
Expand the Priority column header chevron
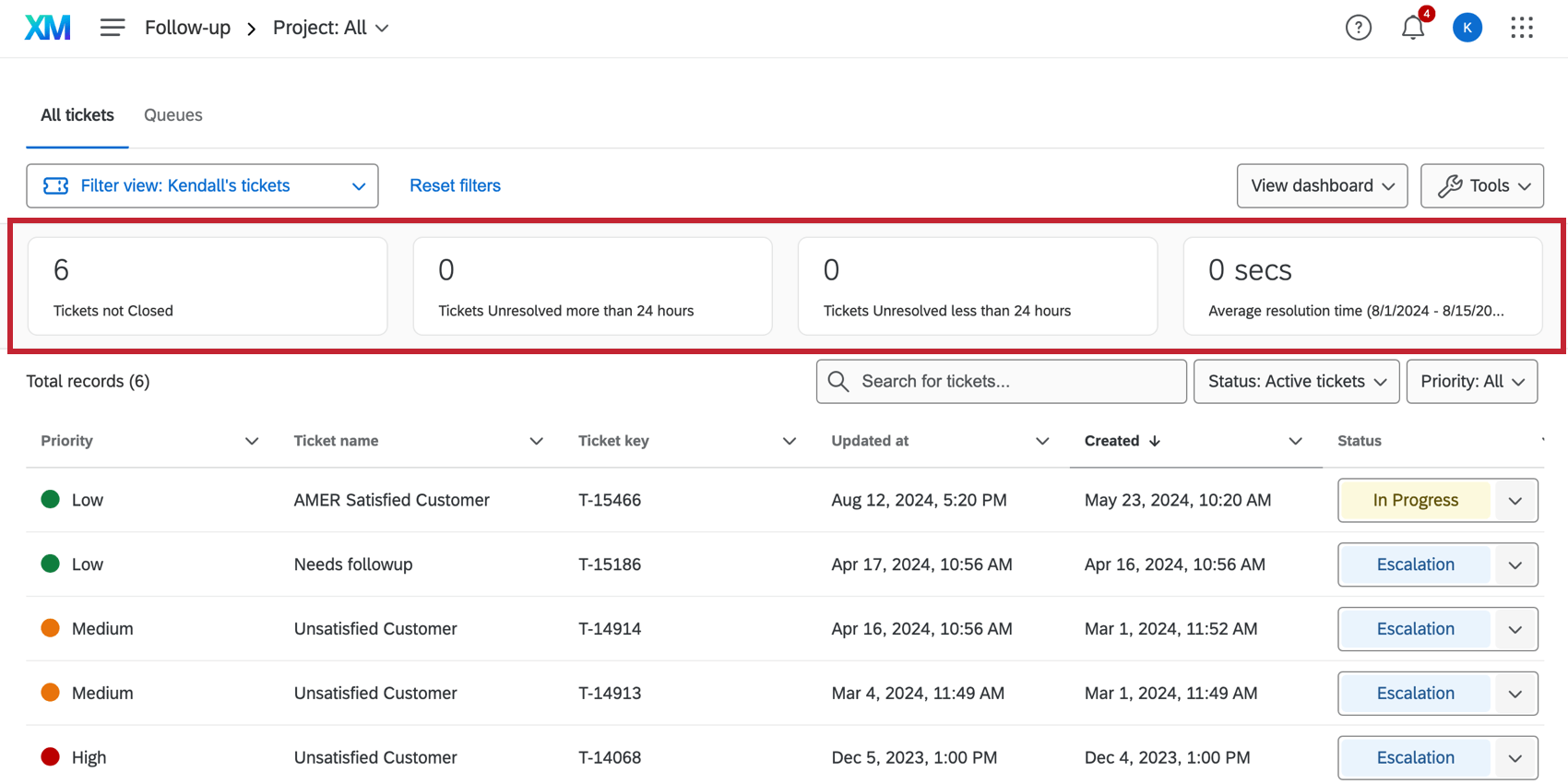tap(251, 441)
